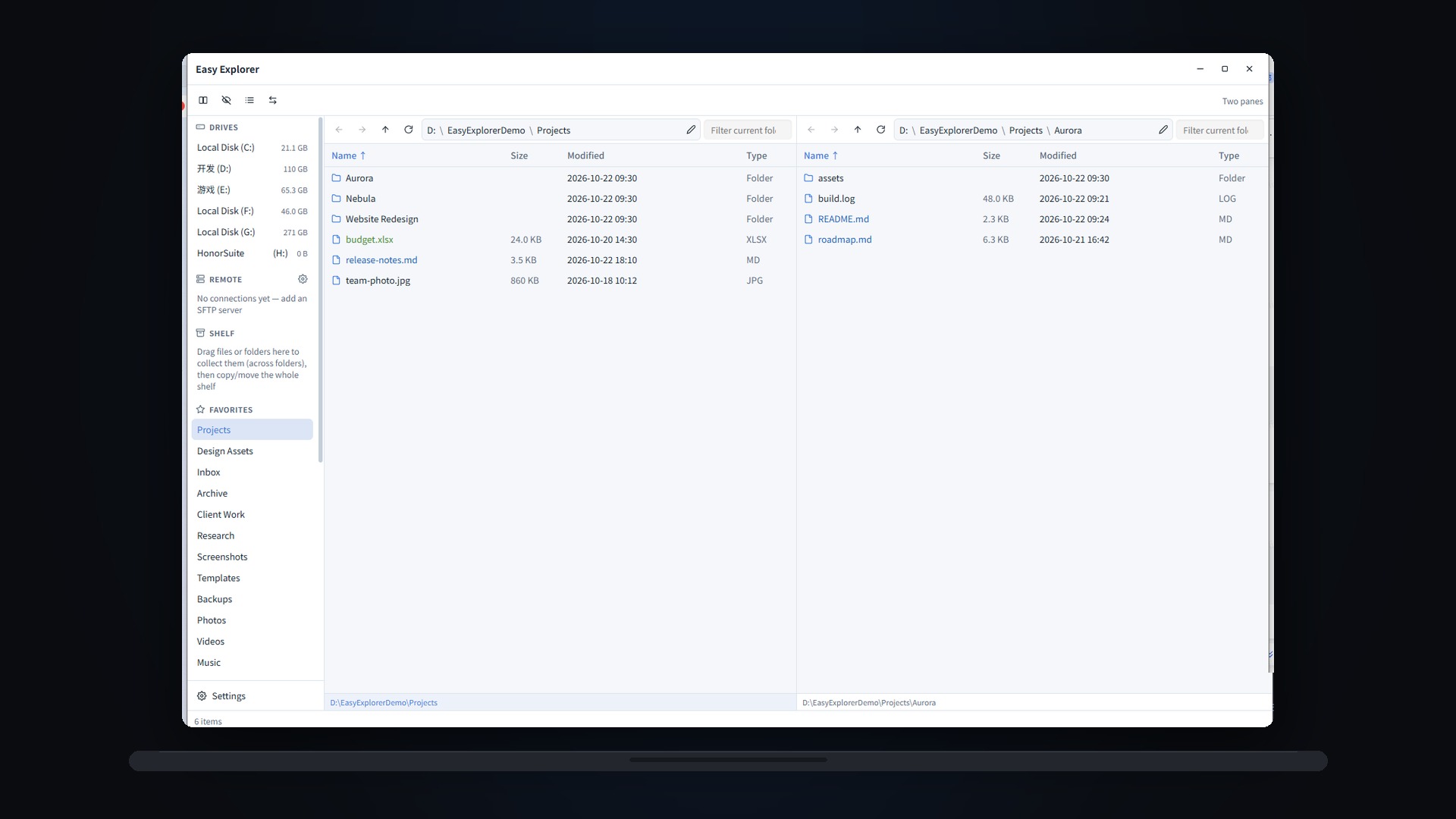Sort right pane by Name column
The image size is (1456, 819).
click(821, 155)
